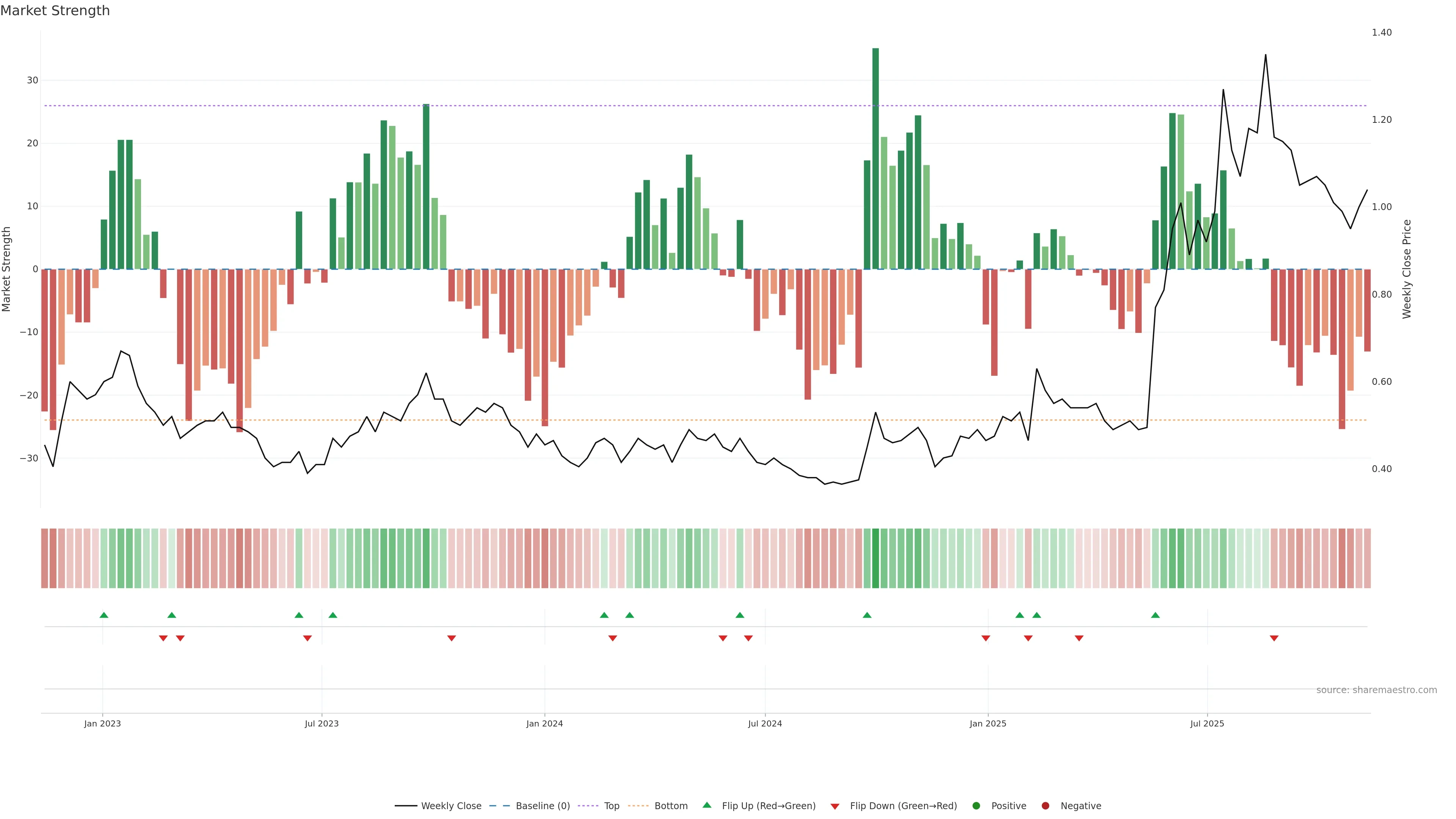The height and width of the screenshot is (819, 1456).
Task: Click the first green flip-up triangle near Jan 2023
Action: [x=104, y=615]
